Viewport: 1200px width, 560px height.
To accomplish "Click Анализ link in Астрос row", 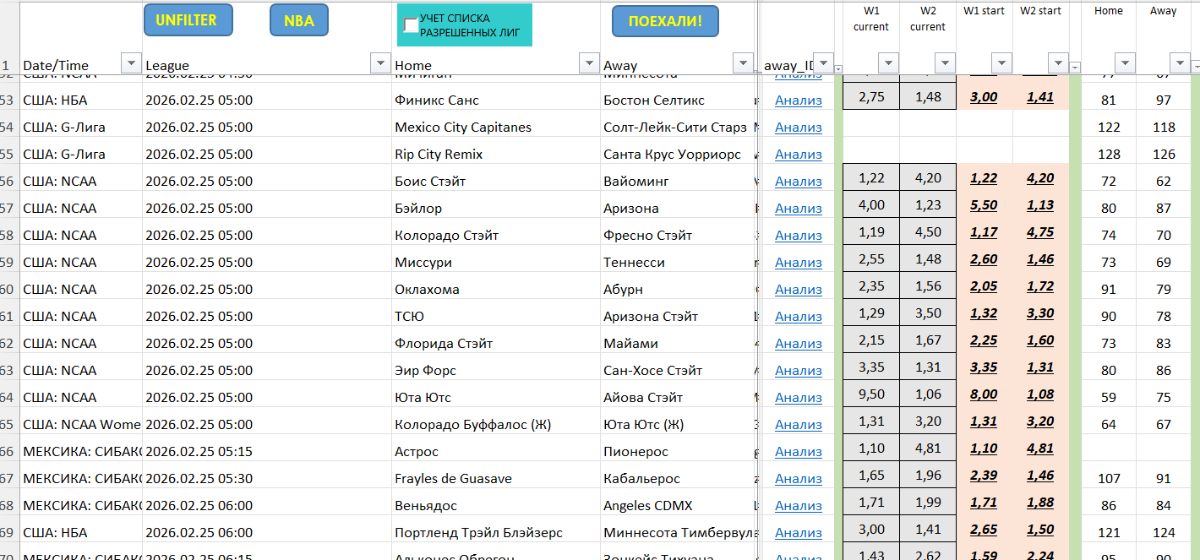I will coord(798,451).
